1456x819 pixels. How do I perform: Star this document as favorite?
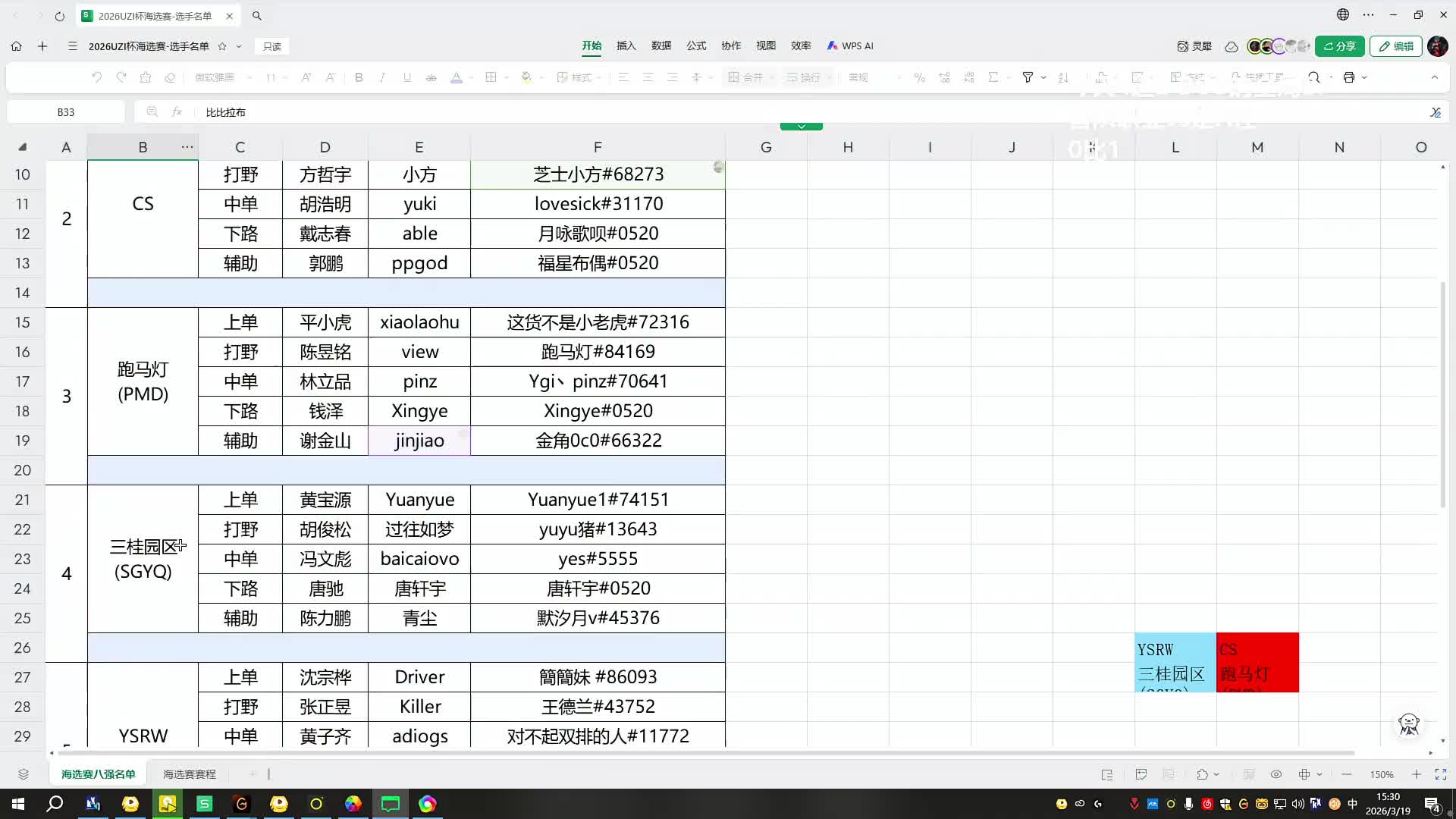(222, 46)
